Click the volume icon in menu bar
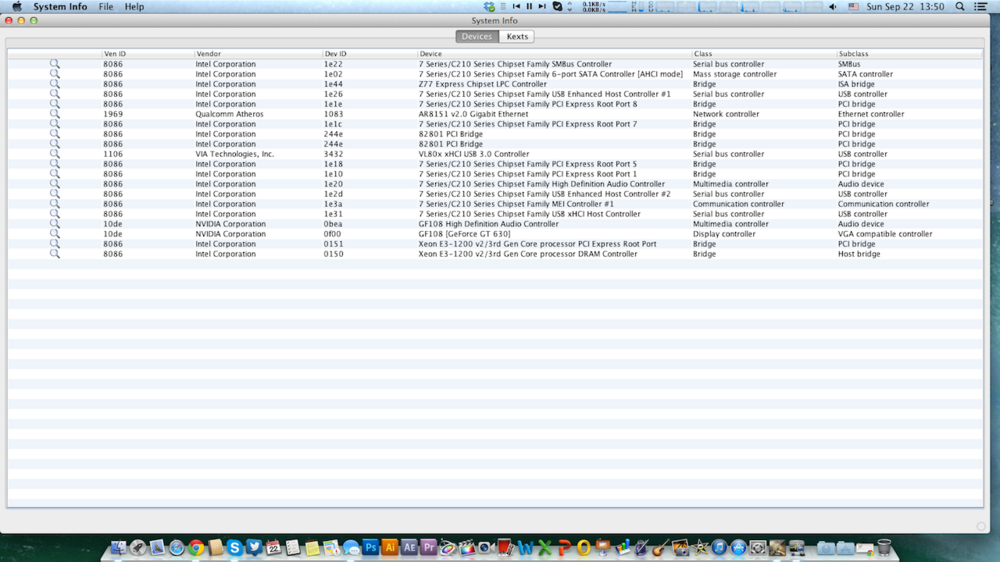 pos(832,7)
